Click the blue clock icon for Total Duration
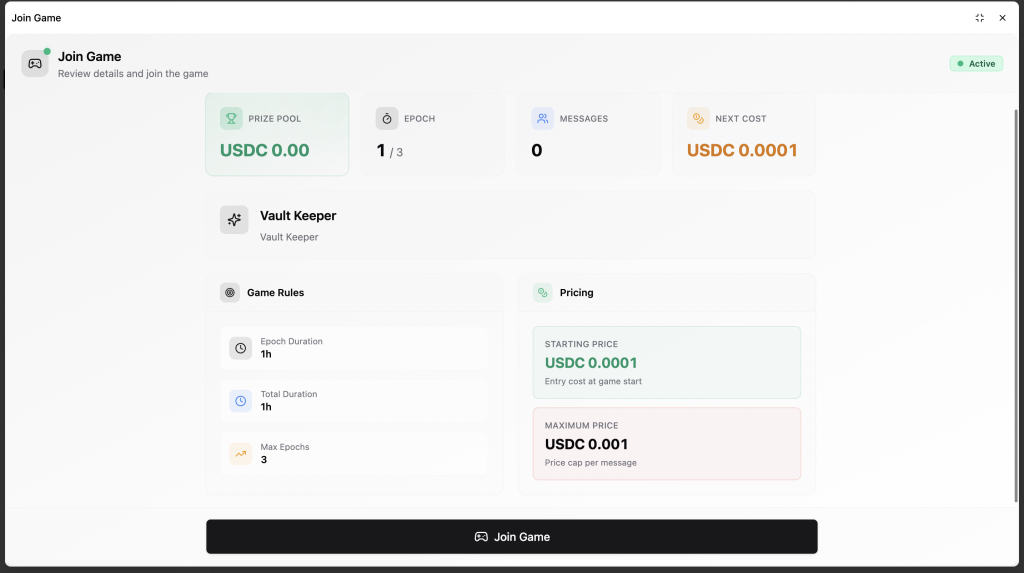 [240, 401]
